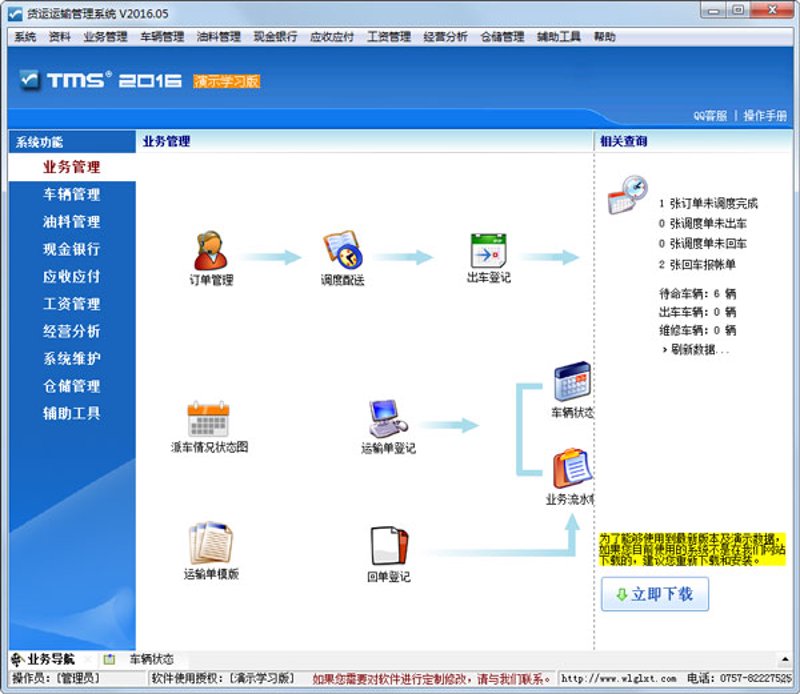The image size is (800, 694).
Task: Click the 刷新数据 refresh link
Action: (x=696, y=350)
